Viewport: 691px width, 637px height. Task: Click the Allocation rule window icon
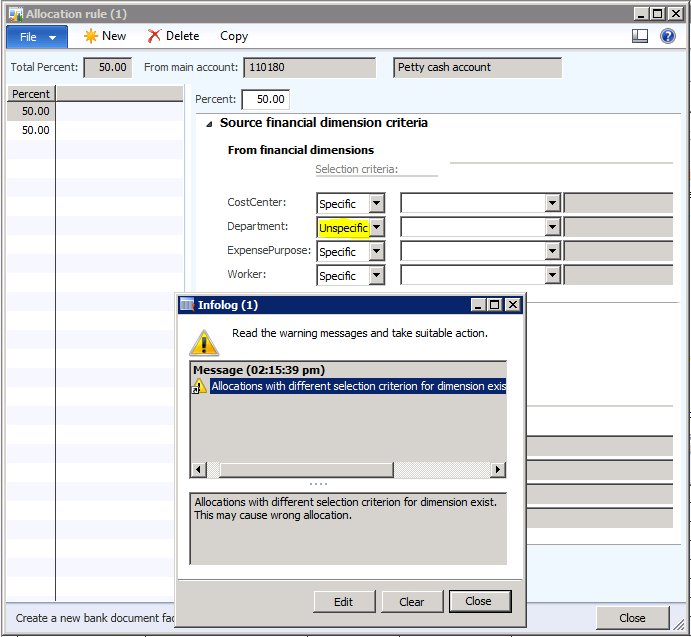pyautogui.click(x=14, y=14)
